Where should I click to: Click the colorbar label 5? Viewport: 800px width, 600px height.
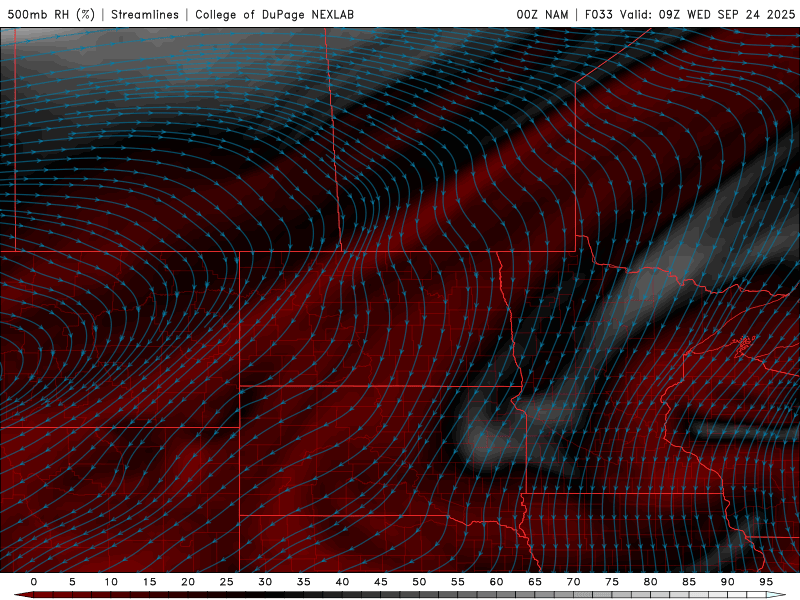[x=72, y=582]
